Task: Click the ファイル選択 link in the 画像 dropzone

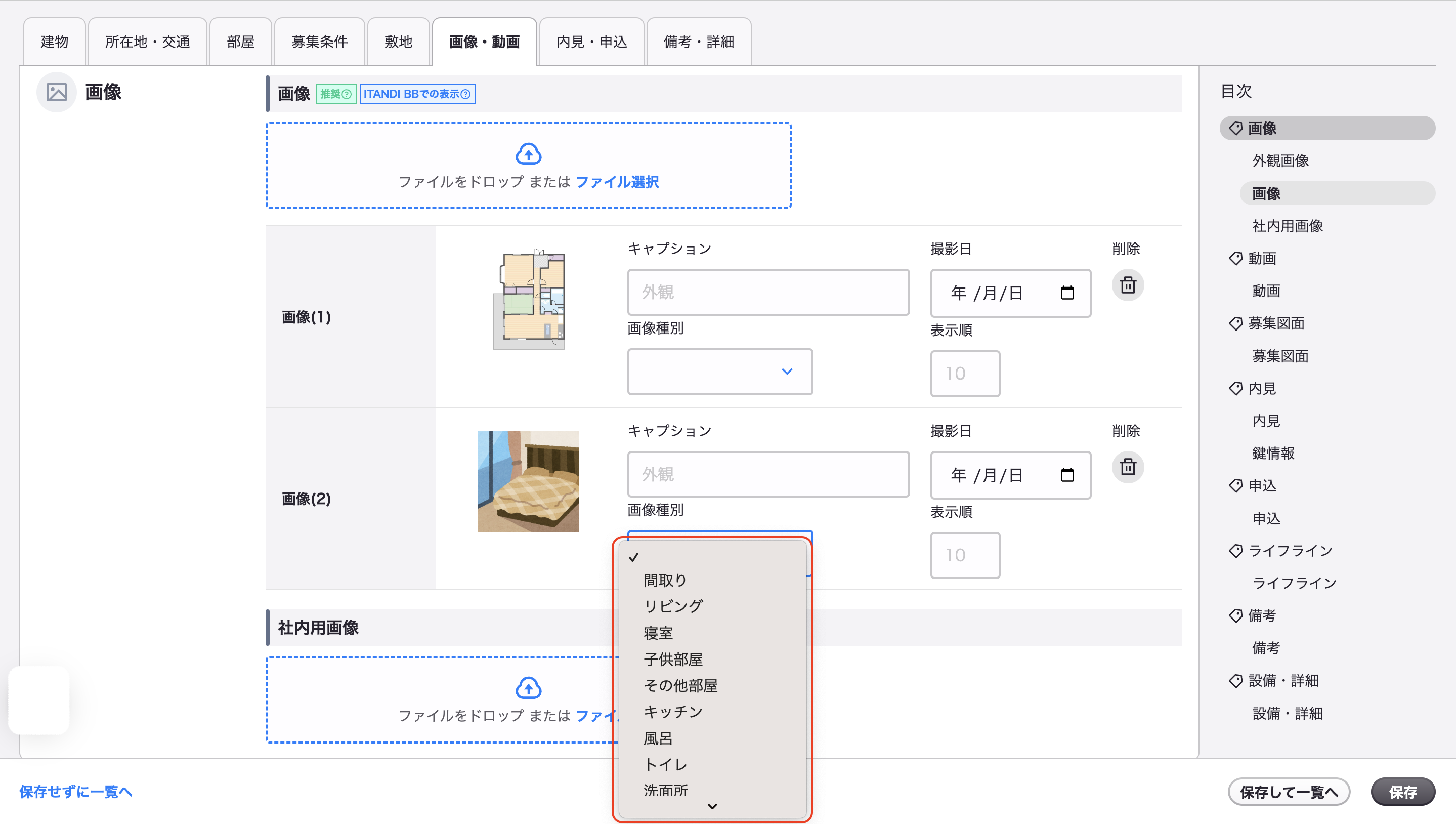Action: click(x=617, y=182)
